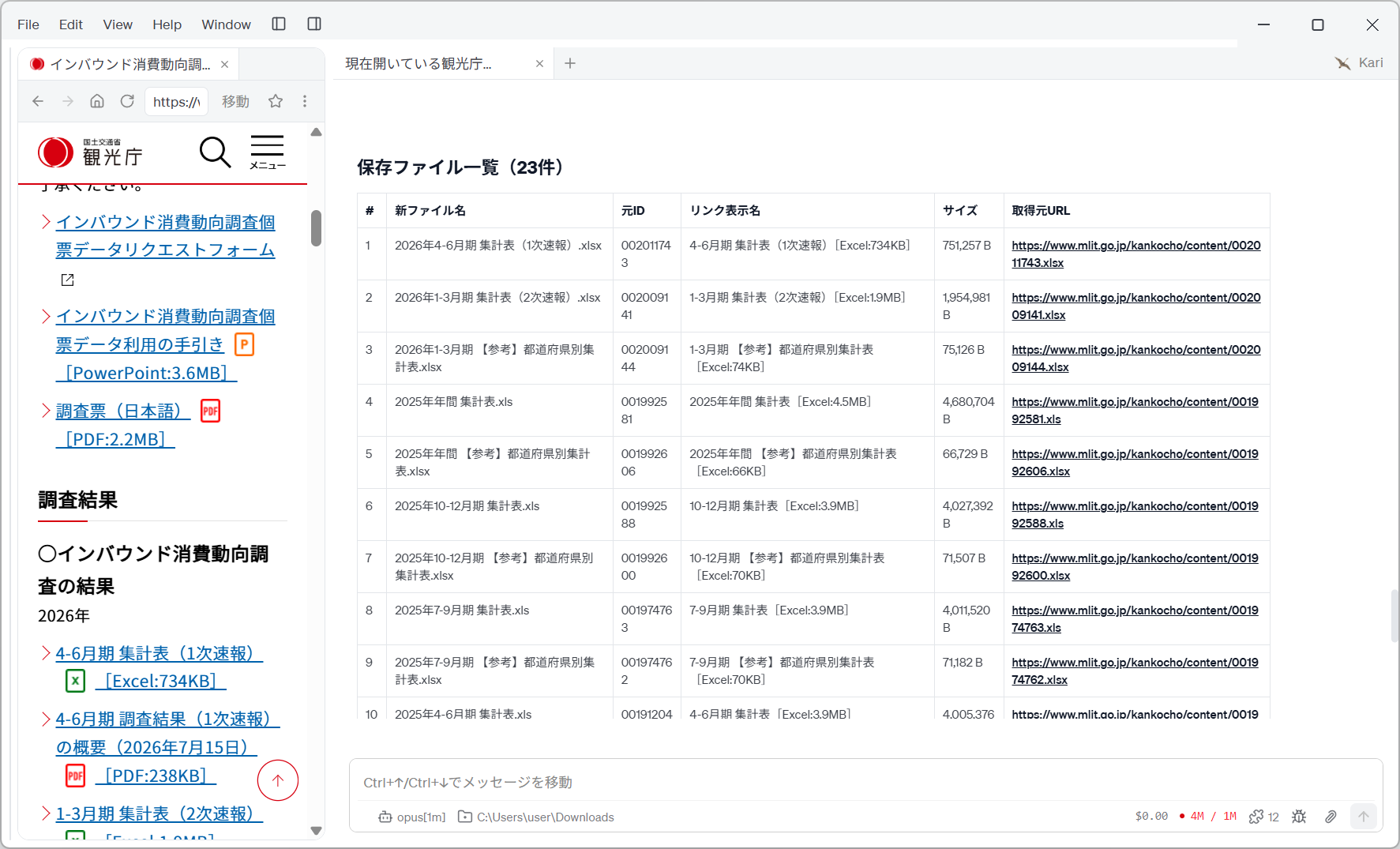The image size is (1400, 849).
Task: Reload the browser page
Action: pos(127,101)
